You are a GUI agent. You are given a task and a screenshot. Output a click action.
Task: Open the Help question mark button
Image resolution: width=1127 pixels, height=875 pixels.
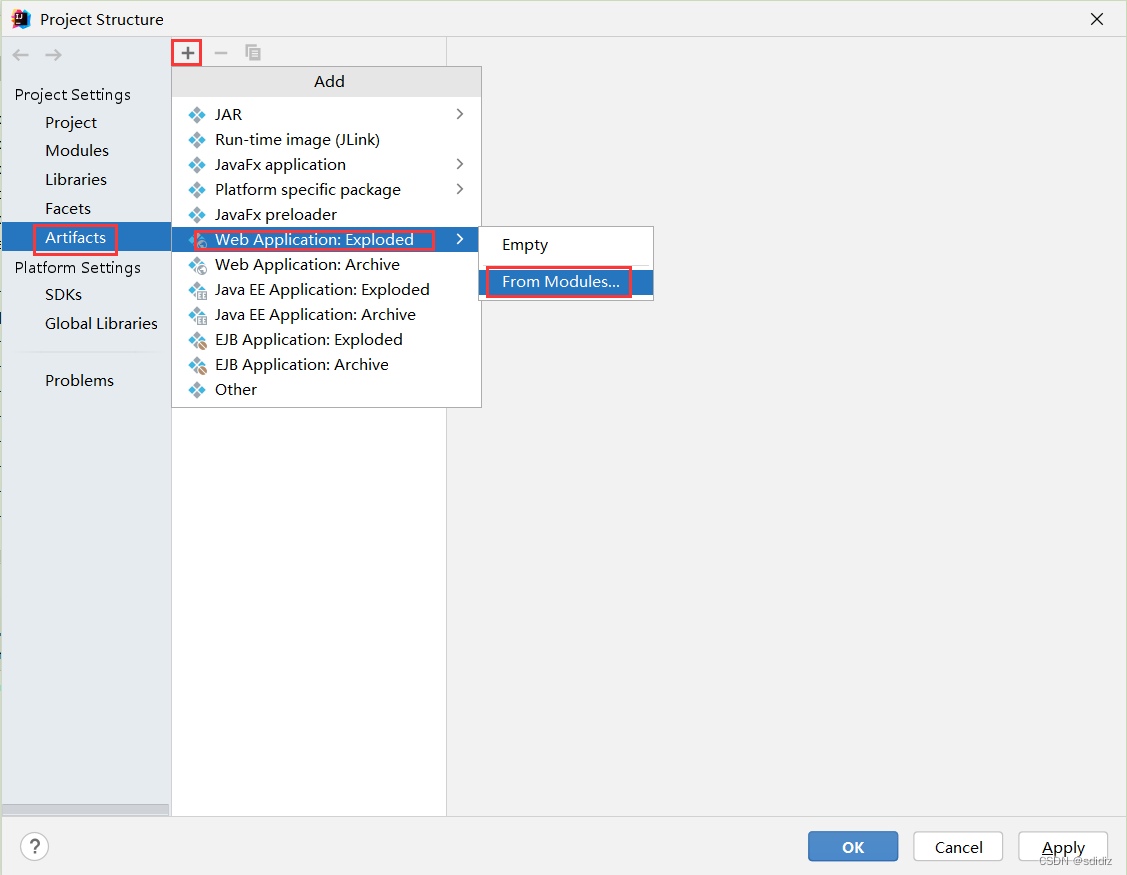pyautogui.click(x=34, y=846)
